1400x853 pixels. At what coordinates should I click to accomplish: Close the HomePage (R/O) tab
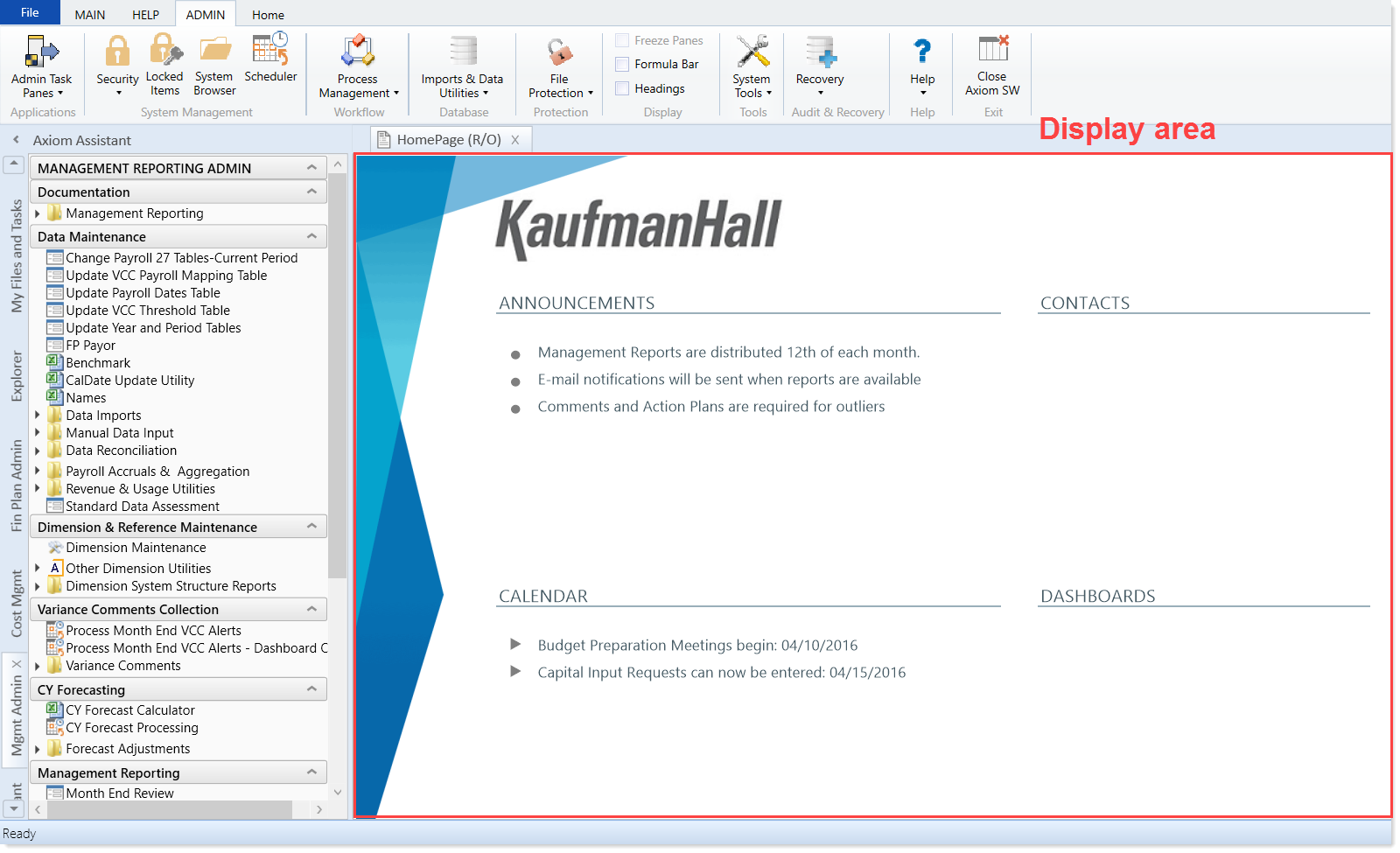tap(515, 140)
